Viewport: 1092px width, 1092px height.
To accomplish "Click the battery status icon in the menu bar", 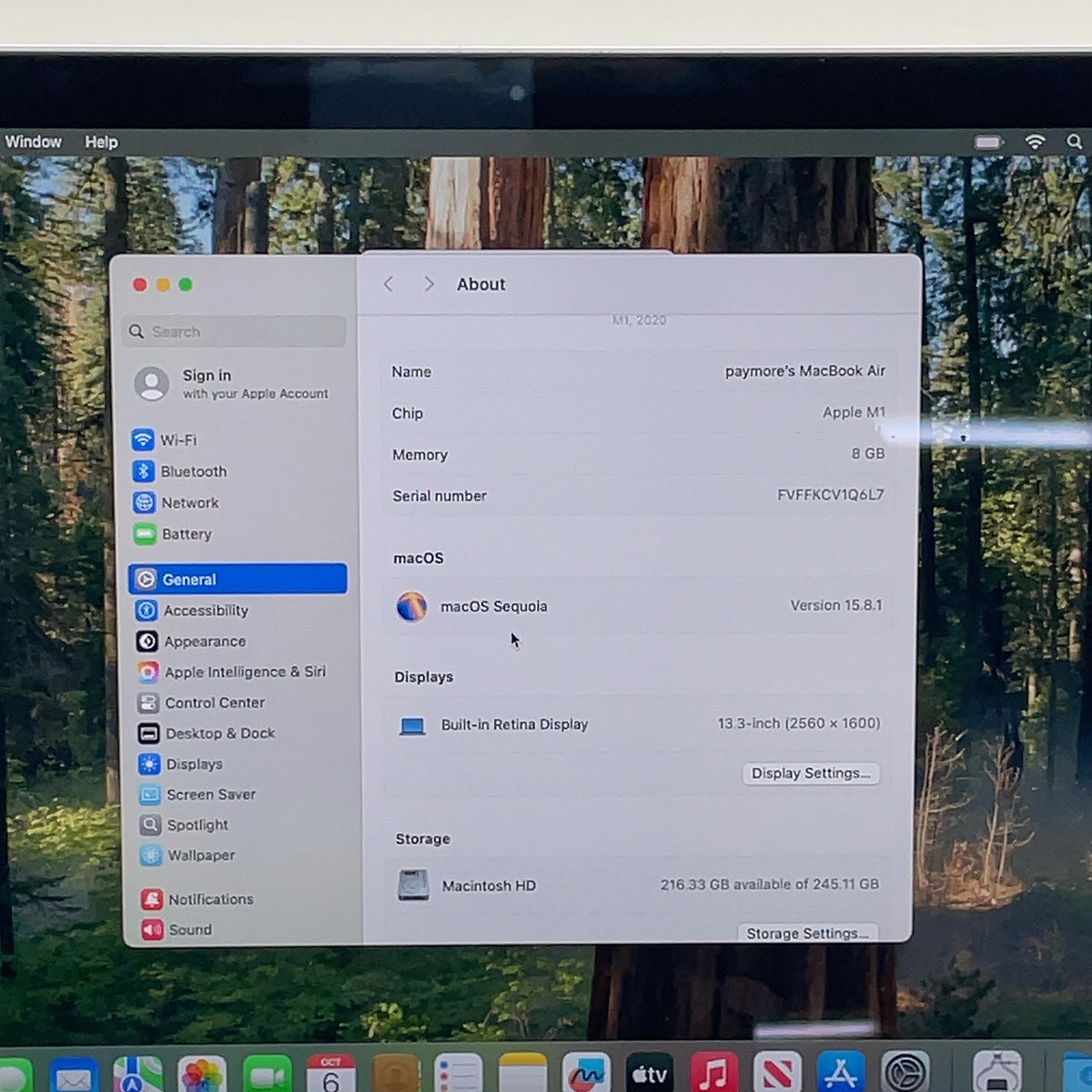I will click(x=988, y=142).
